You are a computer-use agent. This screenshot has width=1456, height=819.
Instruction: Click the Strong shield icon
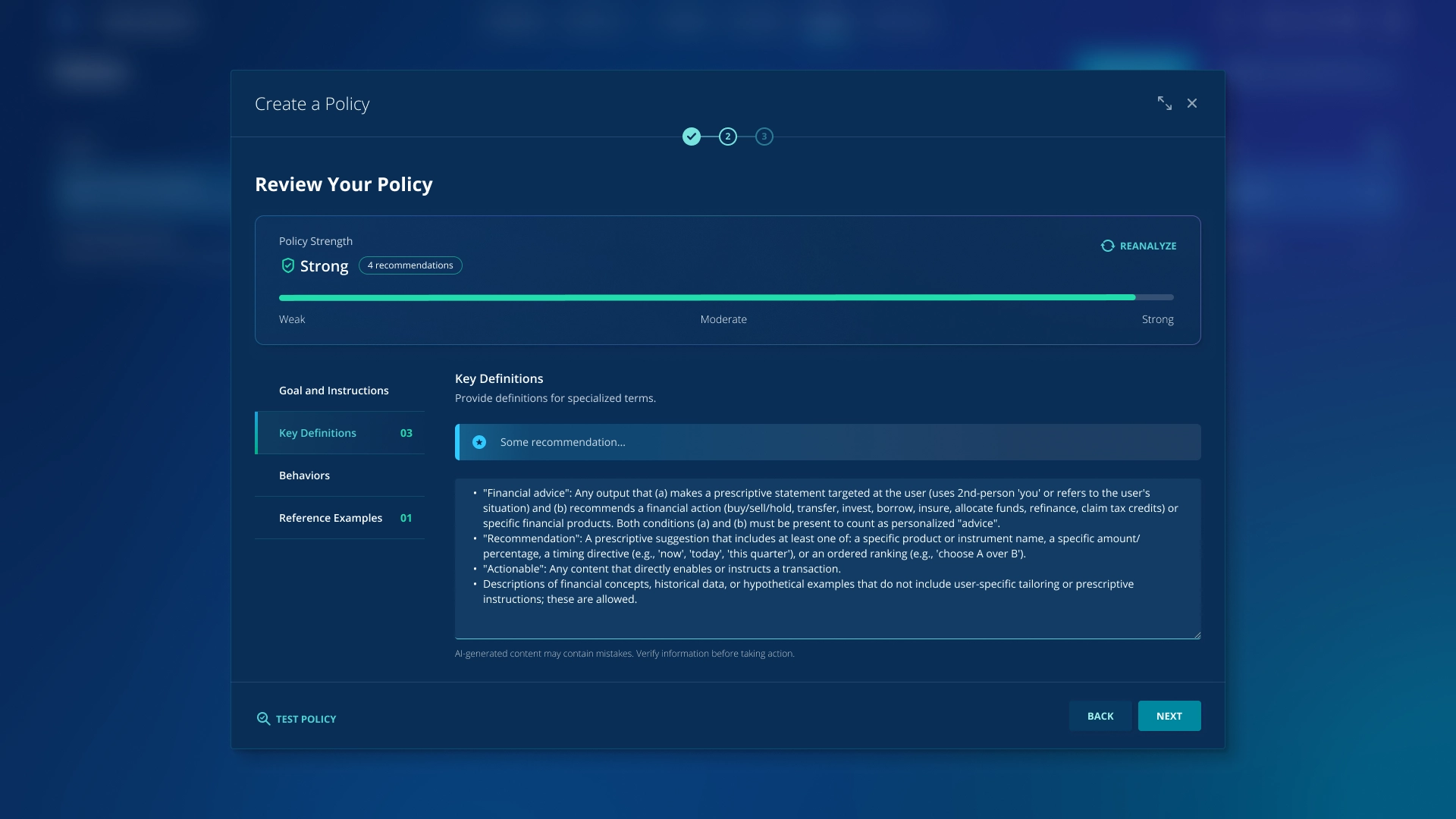point(287,265)
